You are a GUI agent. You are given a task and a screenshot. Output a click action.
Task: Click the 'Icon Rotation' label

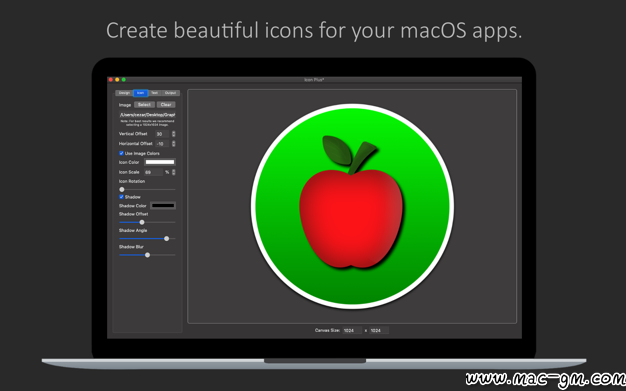pos(132,181)
